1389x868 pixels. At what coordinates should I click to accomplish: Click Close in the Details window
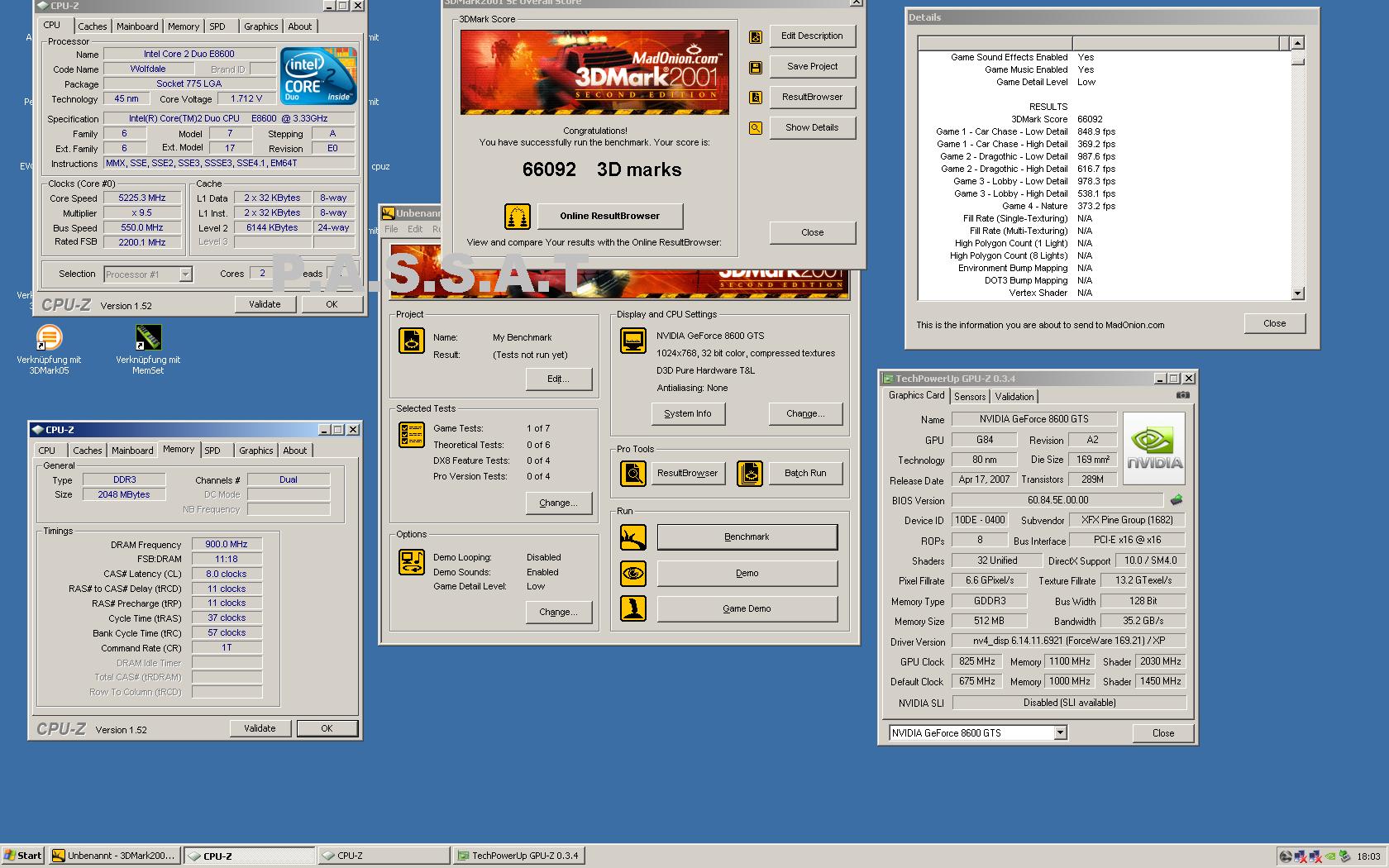click(x=1275, y=323)
